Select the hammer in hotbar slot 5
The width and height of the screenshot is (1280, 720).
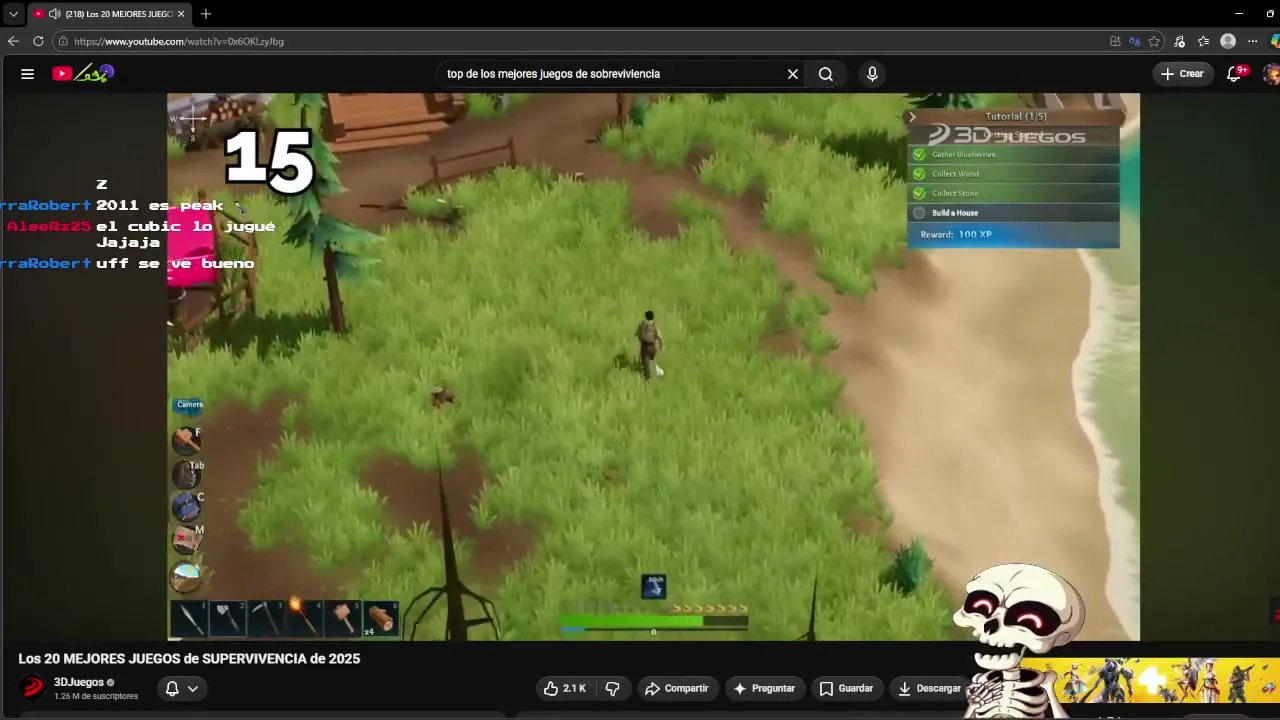tap(342, 619)
